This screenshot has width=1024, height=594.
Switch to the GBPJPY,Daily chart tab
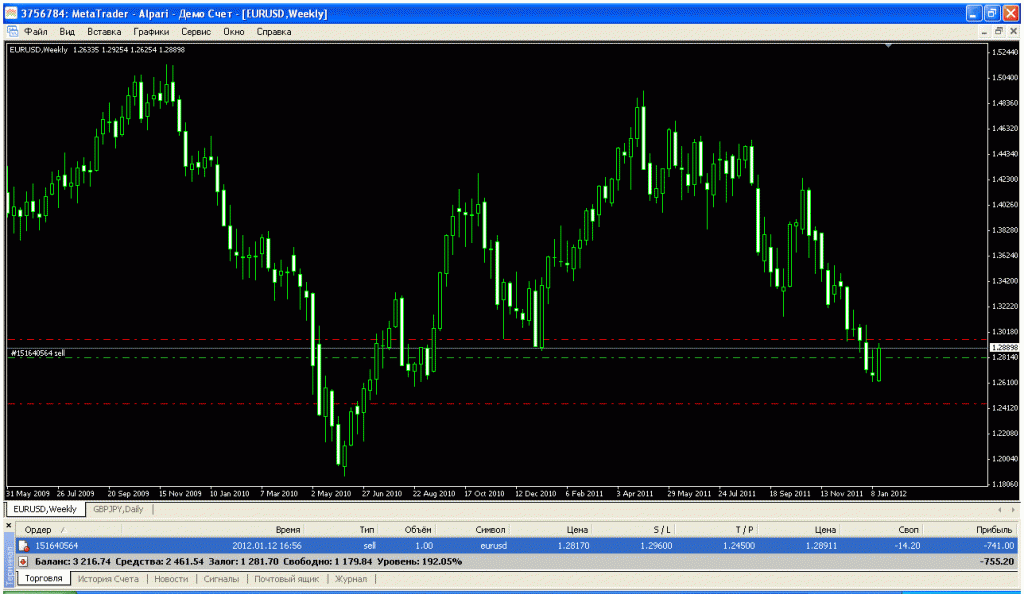pos(119,509)
